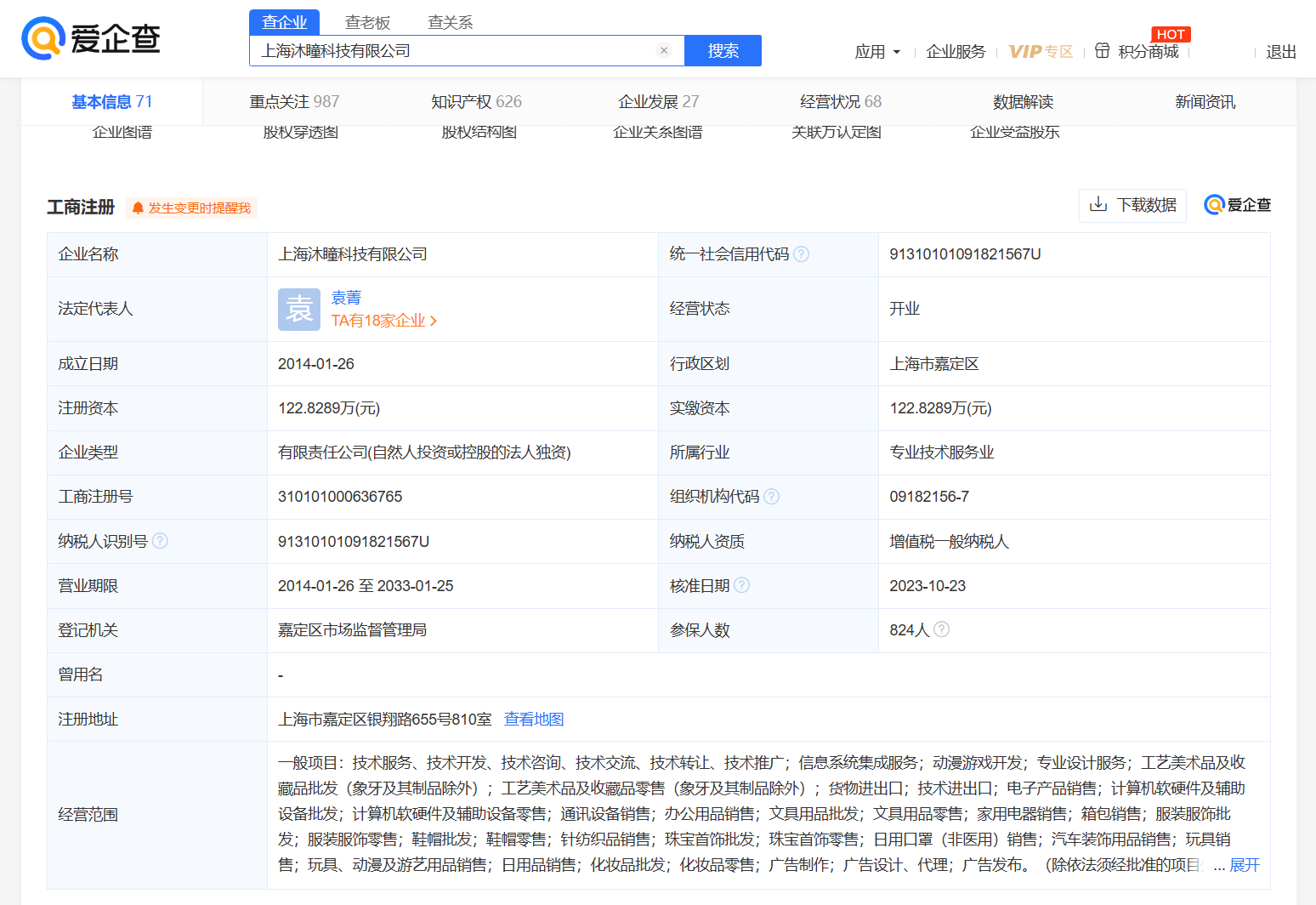Expand the 经营范围 text via 展开
The height and width of the screenshot is (905, 1316).
(1244, 864)
